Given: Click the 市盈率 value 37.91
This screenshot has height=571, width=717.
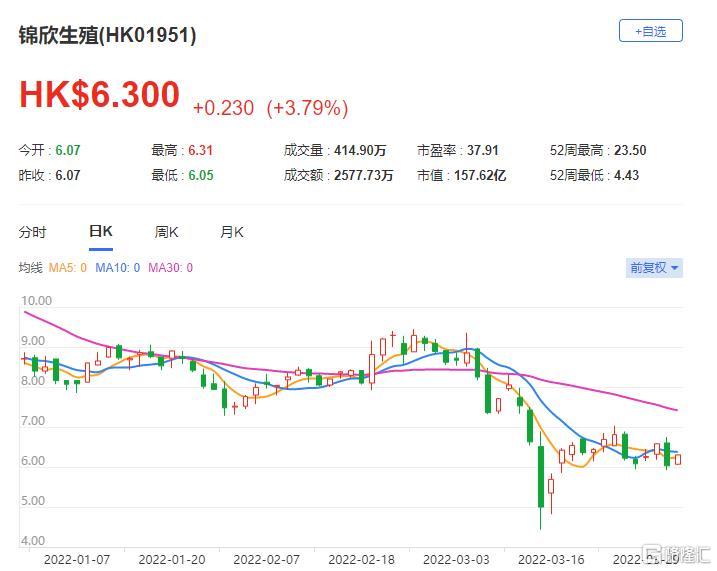Looking at the screenshot, I should 482,150.
